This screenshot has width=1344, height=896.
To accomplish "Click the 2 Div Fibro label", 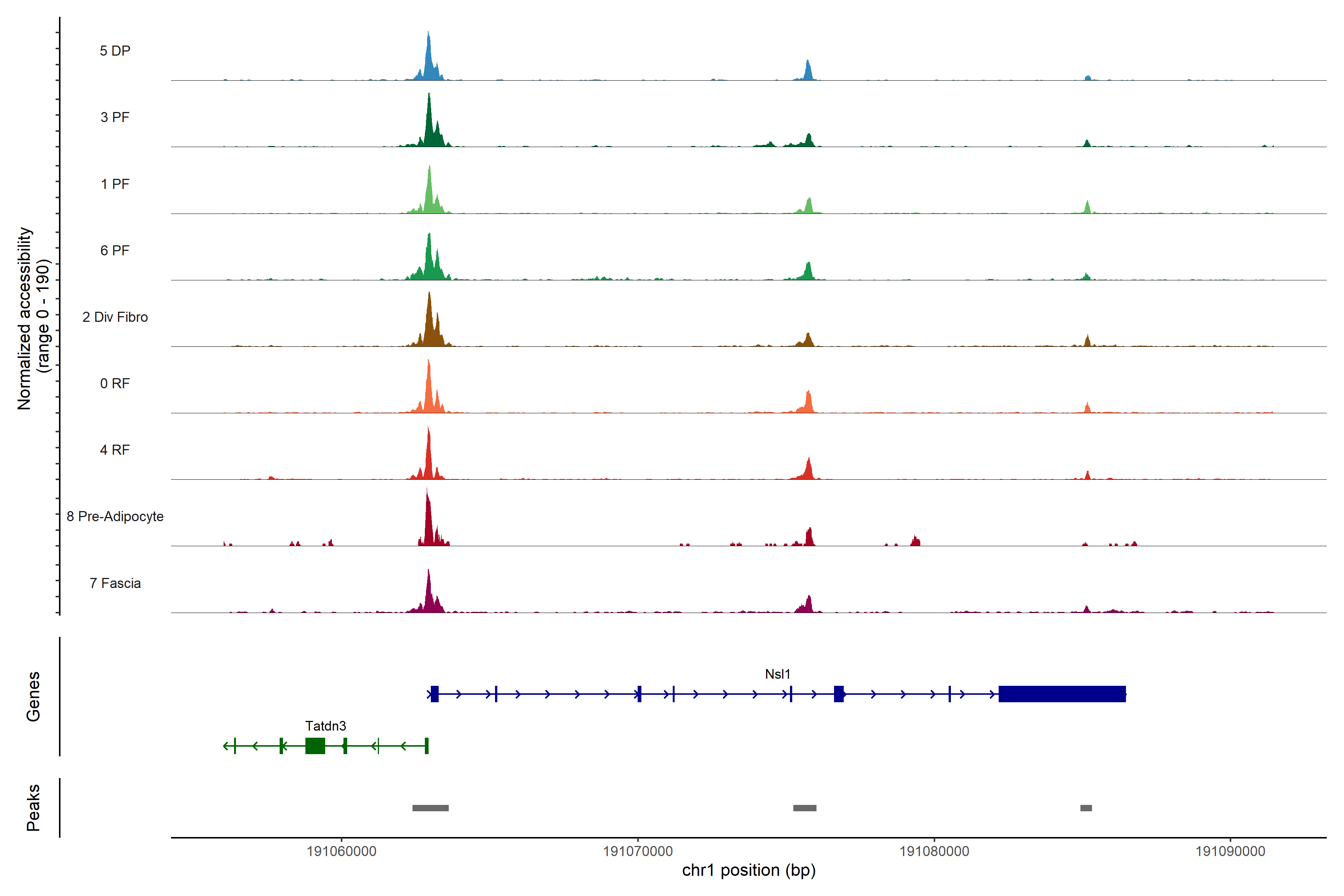I will [115, 317].
